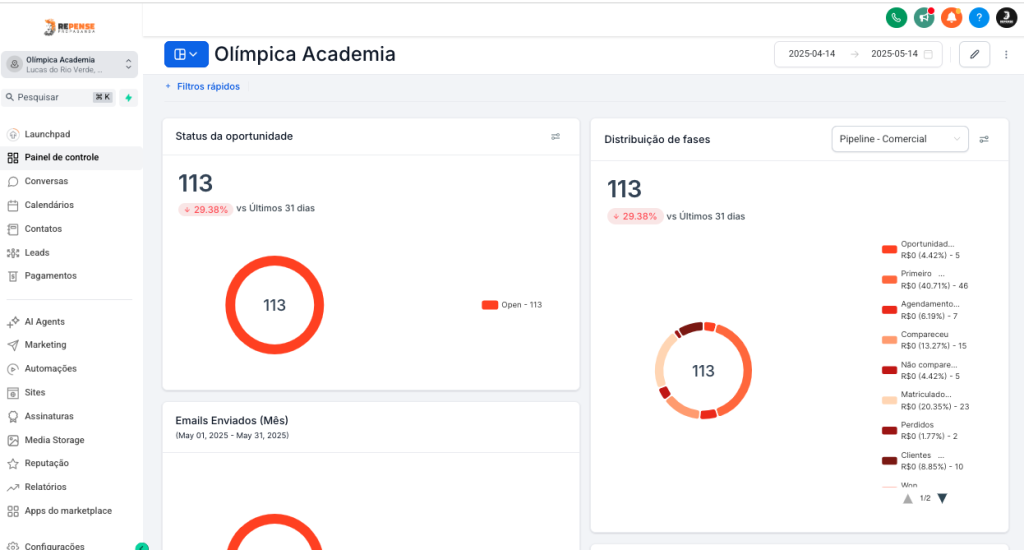Expand the blue dashboard selector dropdown
The image size is (1024, 550).
tap(186, 54)
